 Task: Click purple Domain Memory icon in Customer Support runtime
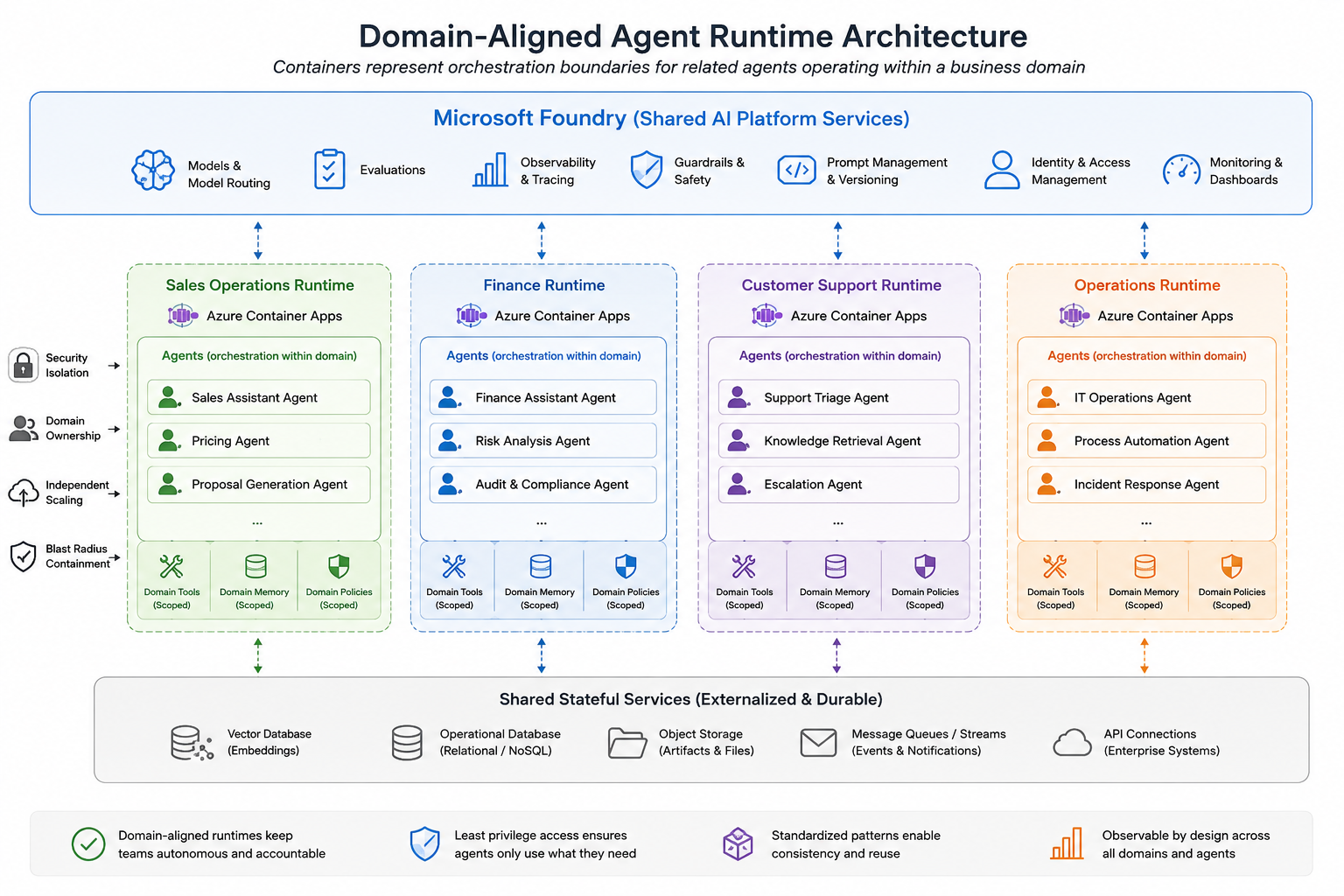coord(836,567)
